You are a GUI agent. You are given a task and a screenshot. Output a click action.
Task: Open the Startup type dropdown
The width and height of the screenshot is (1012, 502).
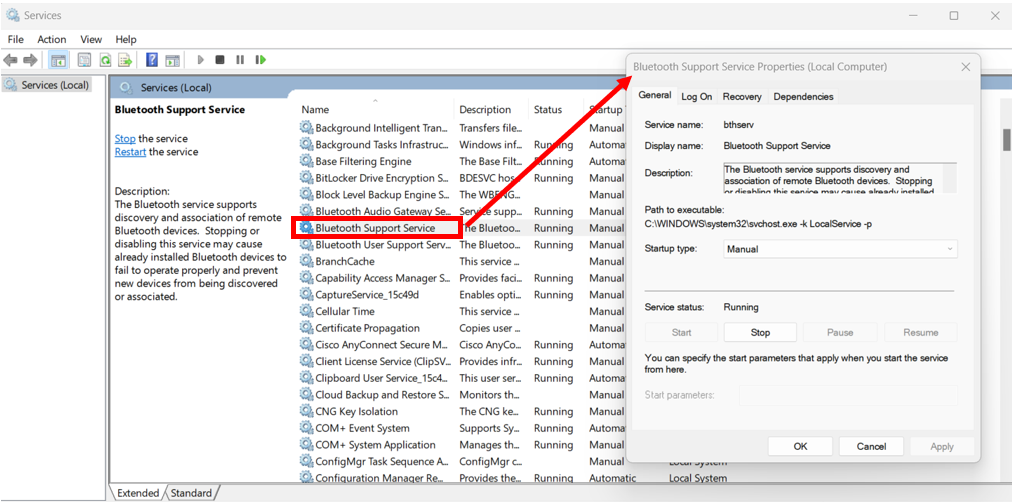tap(840, 249)
